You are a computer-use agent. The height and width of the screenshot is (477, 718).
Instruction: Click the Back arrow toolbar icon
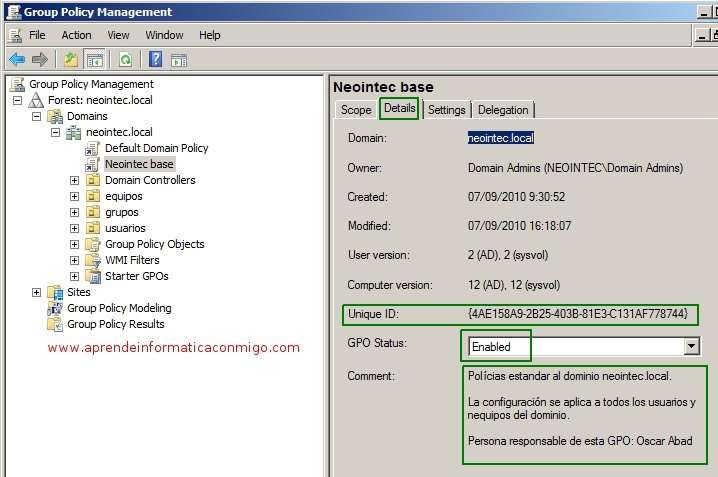(x=17, y=60)
